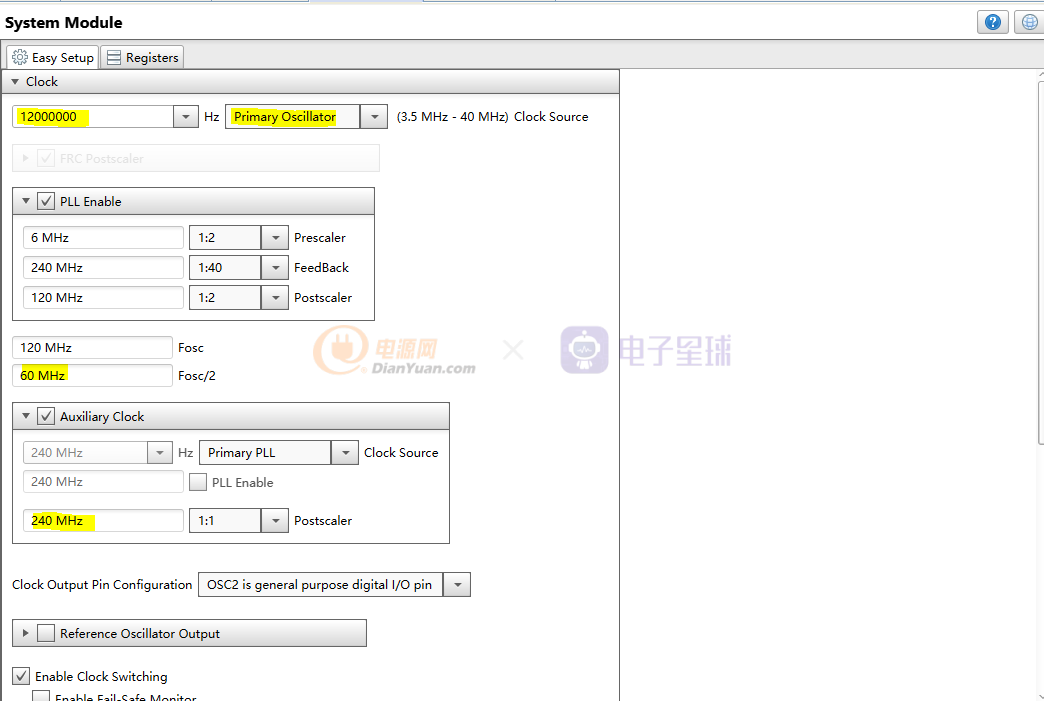Toggle Enable Clock Switching checkbox
Viewport: 1044px width, 701px height.
[21, 676]
